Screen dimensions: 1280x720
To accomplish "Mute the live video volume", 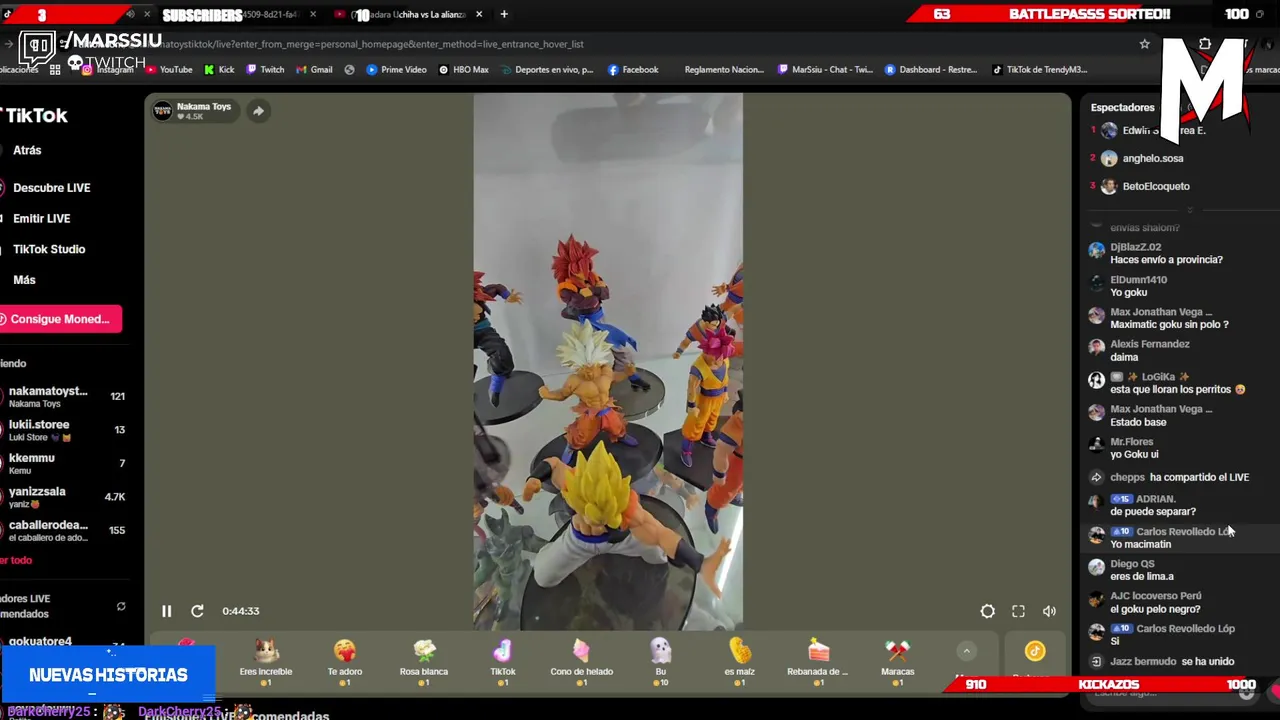I will click(x=1049, y=611).
